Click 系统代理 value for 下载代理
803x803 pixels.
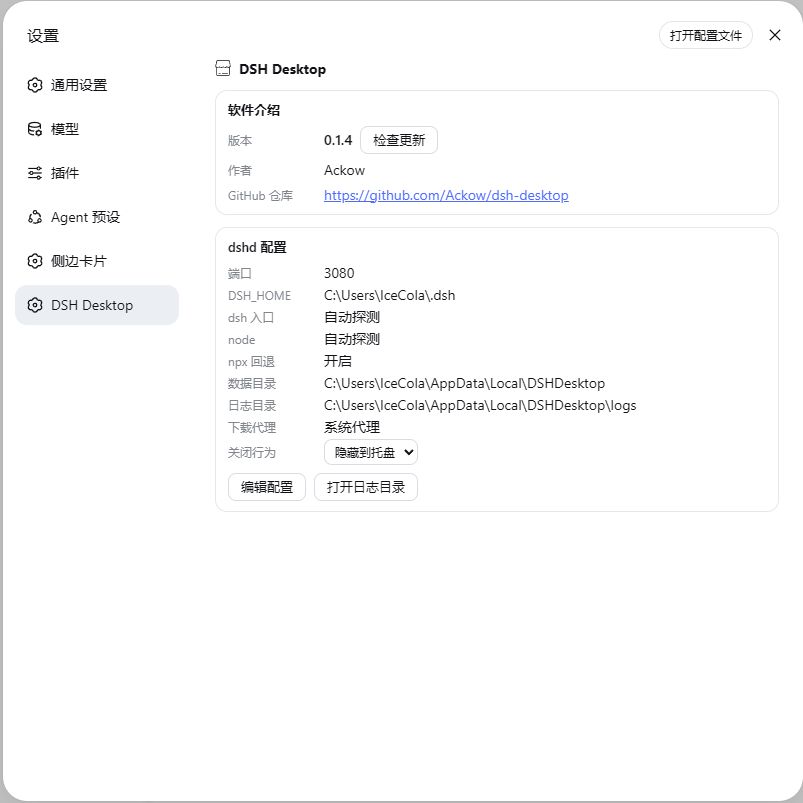352,428
